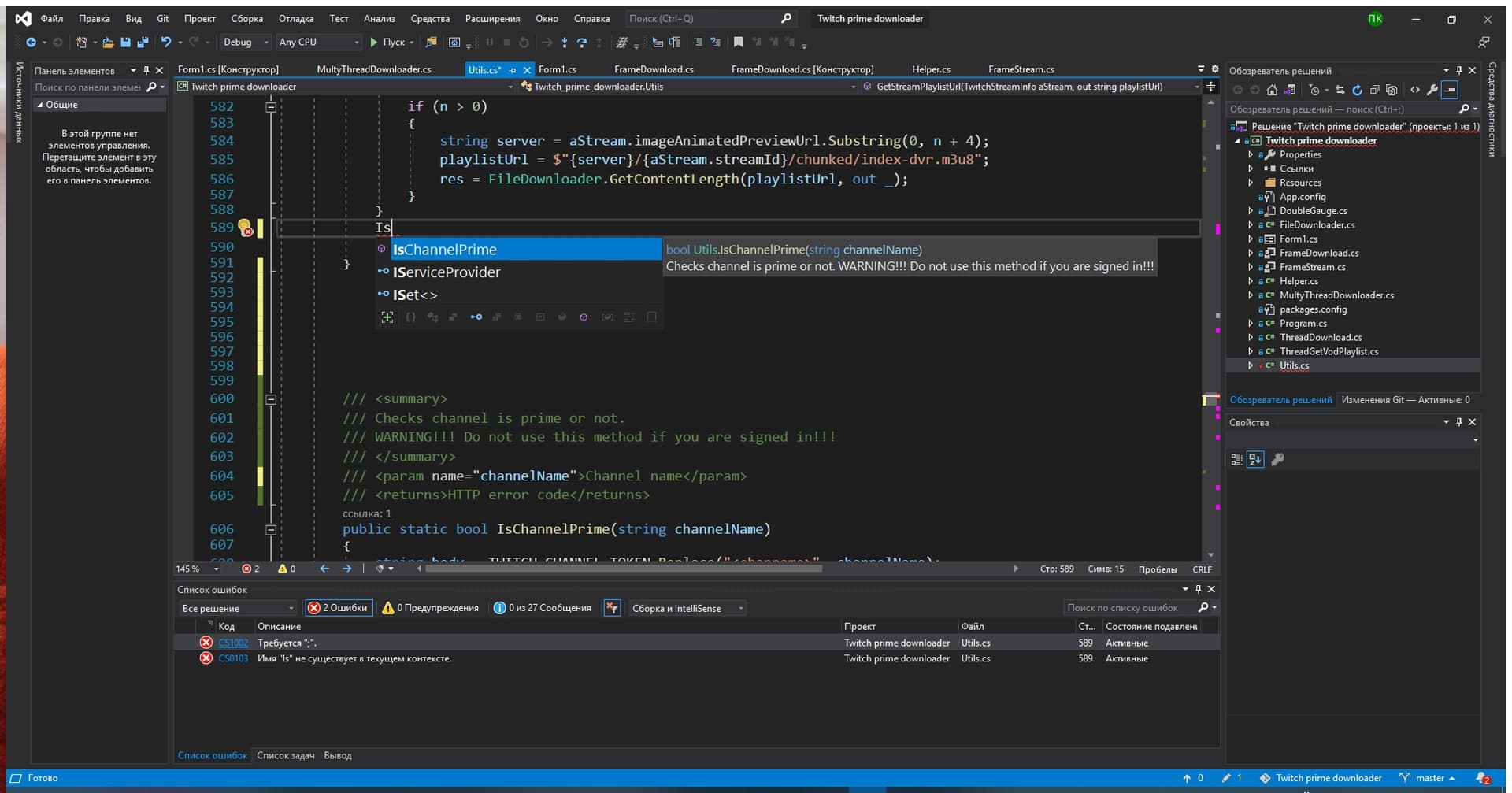Switch to the Helper.cs editor tab
Screen dimensions: 1512x793
[x=931, y=69]
